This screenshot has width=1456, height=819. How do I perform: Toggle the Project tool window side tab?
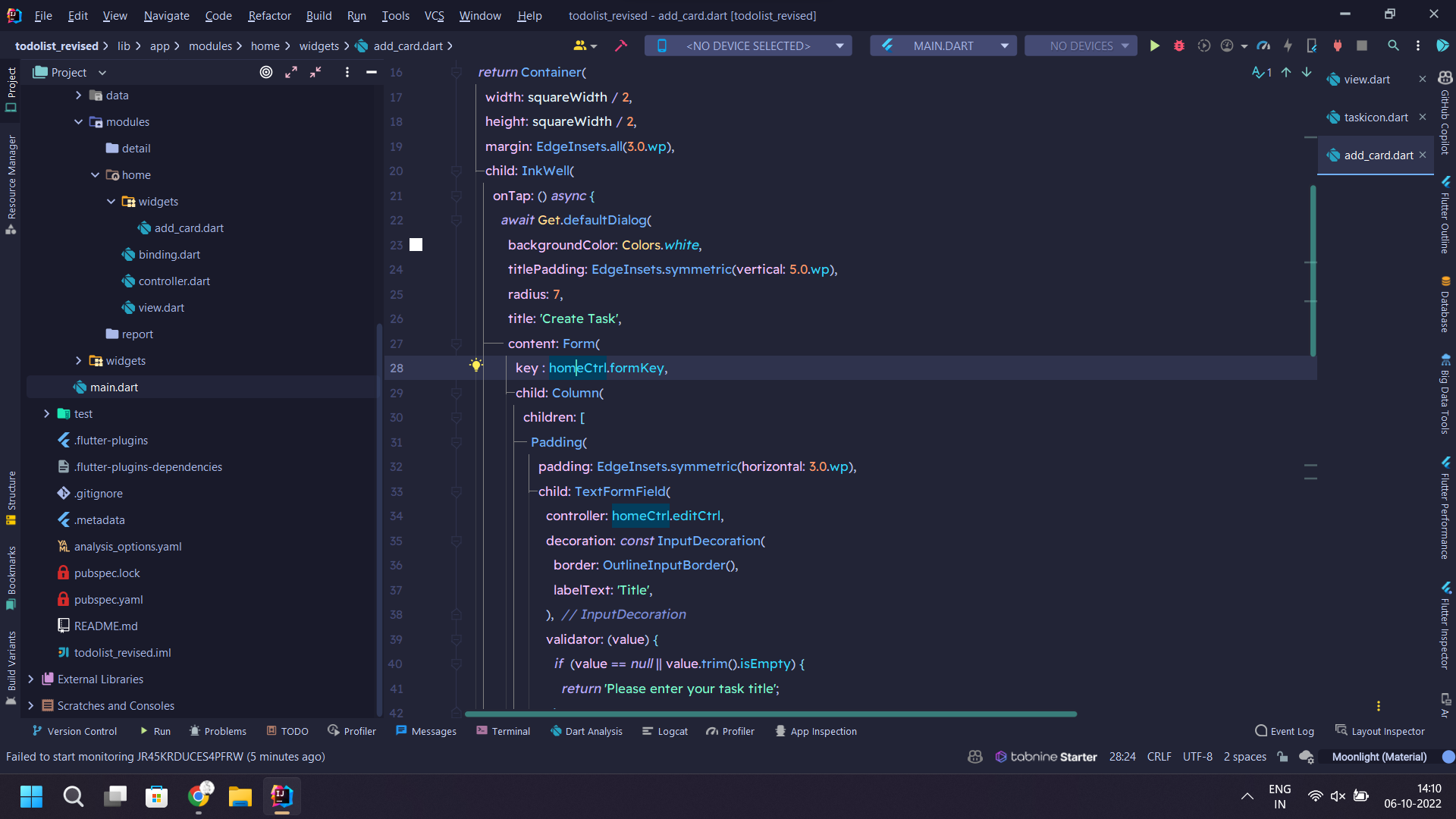point(11,89)
